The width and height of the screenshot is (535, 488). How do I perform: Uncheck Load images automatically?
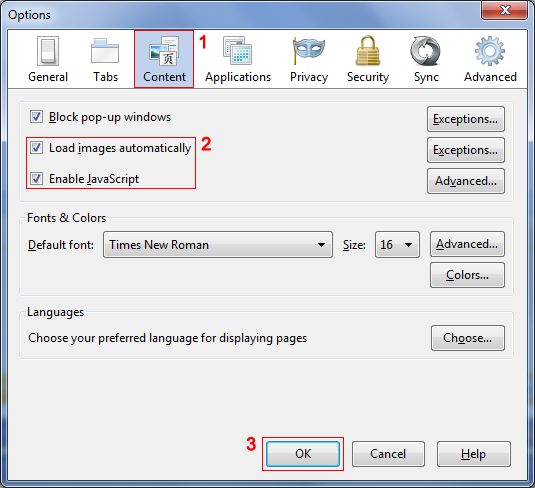pyautogui.click(x=36, y=148)
